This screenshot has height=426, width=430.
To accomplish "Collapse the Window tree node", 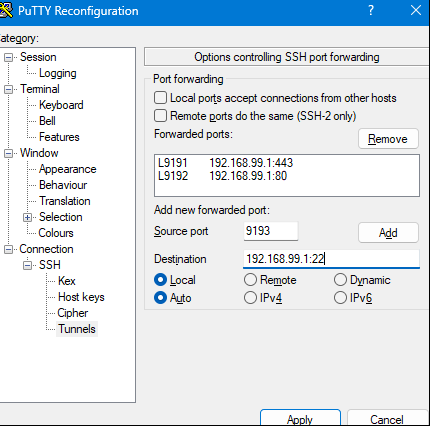I will 8,153.
